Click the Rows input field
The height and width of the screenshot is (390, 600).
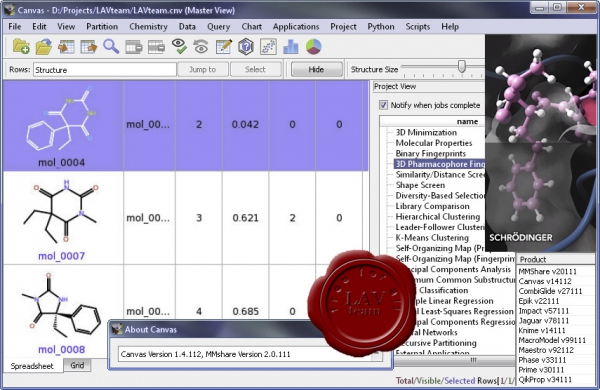(104, 70)
